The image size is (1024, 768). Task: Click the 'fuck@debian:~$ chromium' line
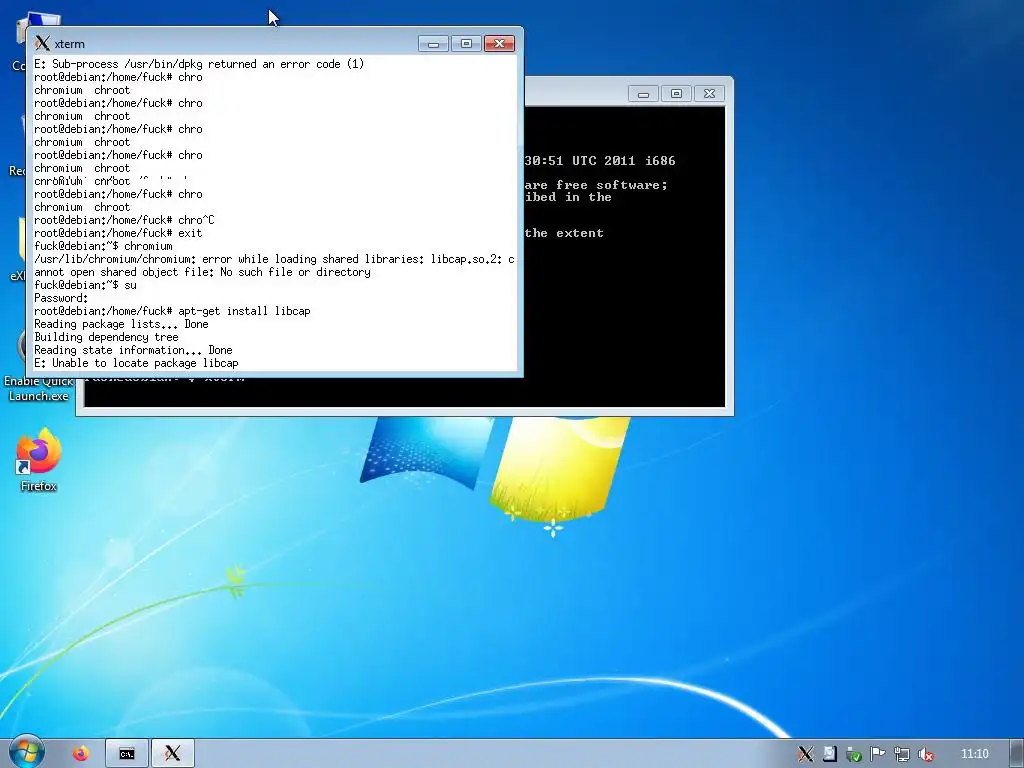click(103, 246)
